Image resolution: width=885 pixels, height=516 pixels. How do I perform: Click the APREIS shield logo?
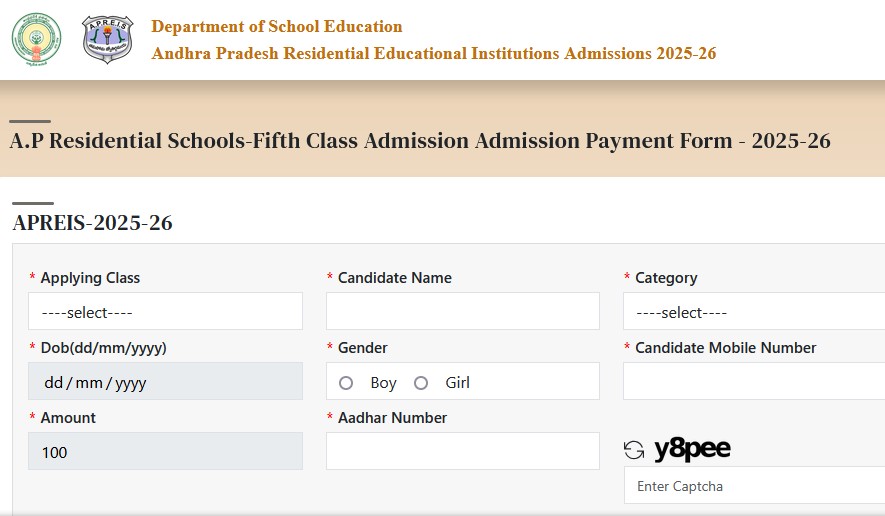pyautogui.click(x=107, y=40)
